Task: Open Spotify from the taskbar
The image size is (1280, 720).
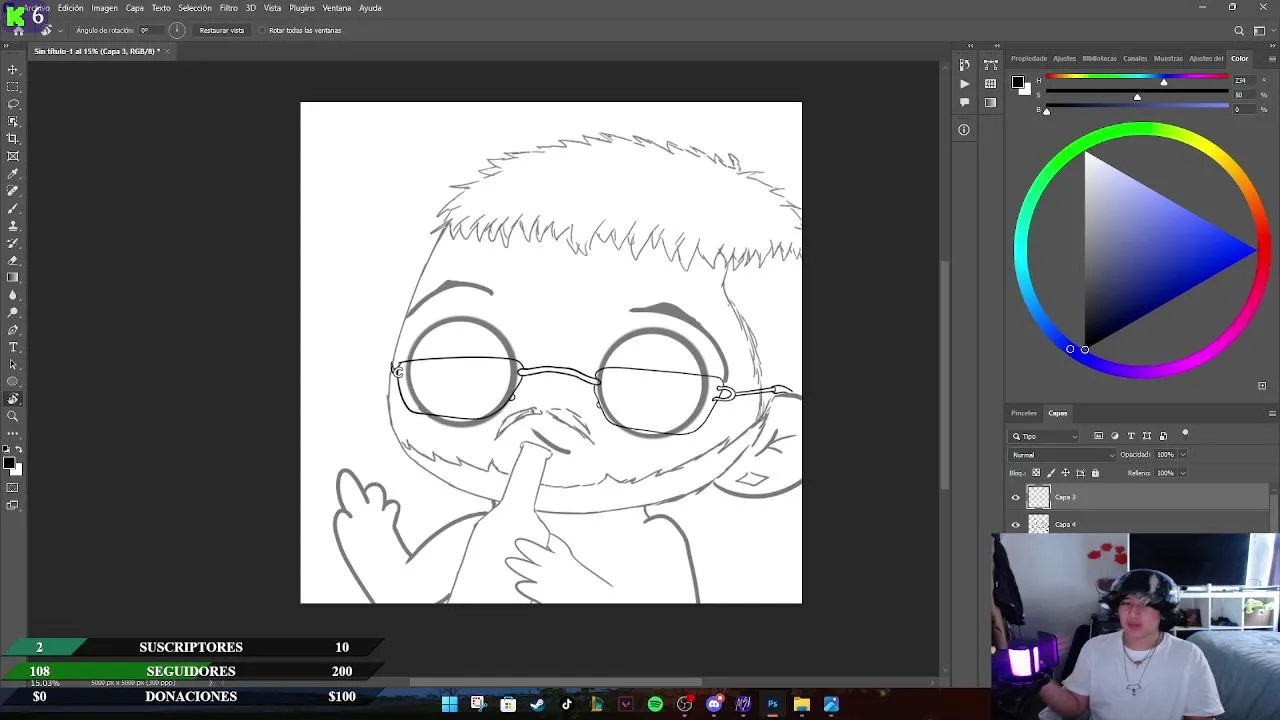Action: pyautogui.click(x=655, y=704)
